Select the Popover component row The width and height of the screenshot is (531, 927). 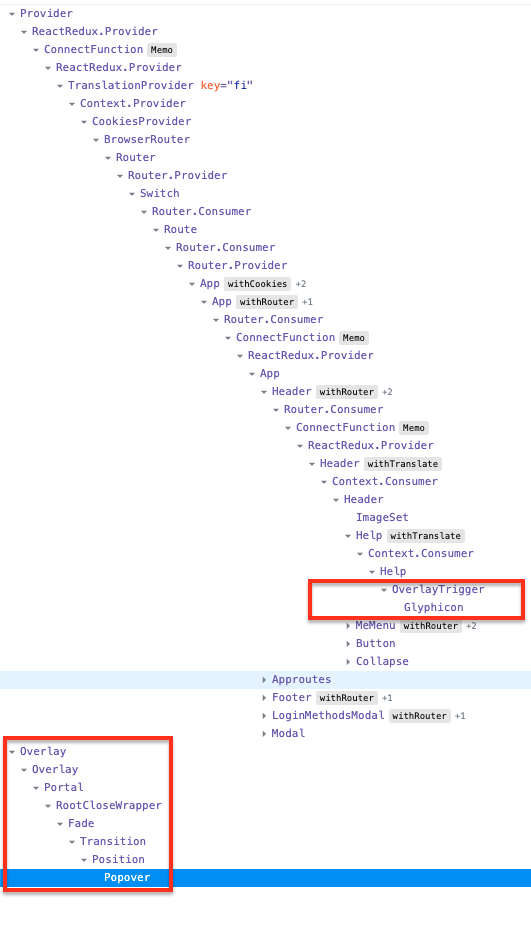pos(266,877)
